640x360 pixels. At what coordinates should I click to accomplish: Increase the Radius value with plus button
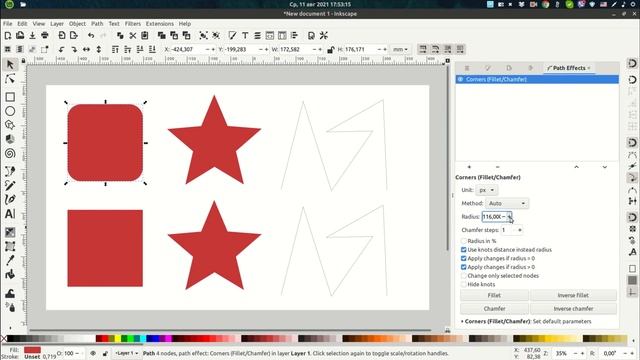509,217
